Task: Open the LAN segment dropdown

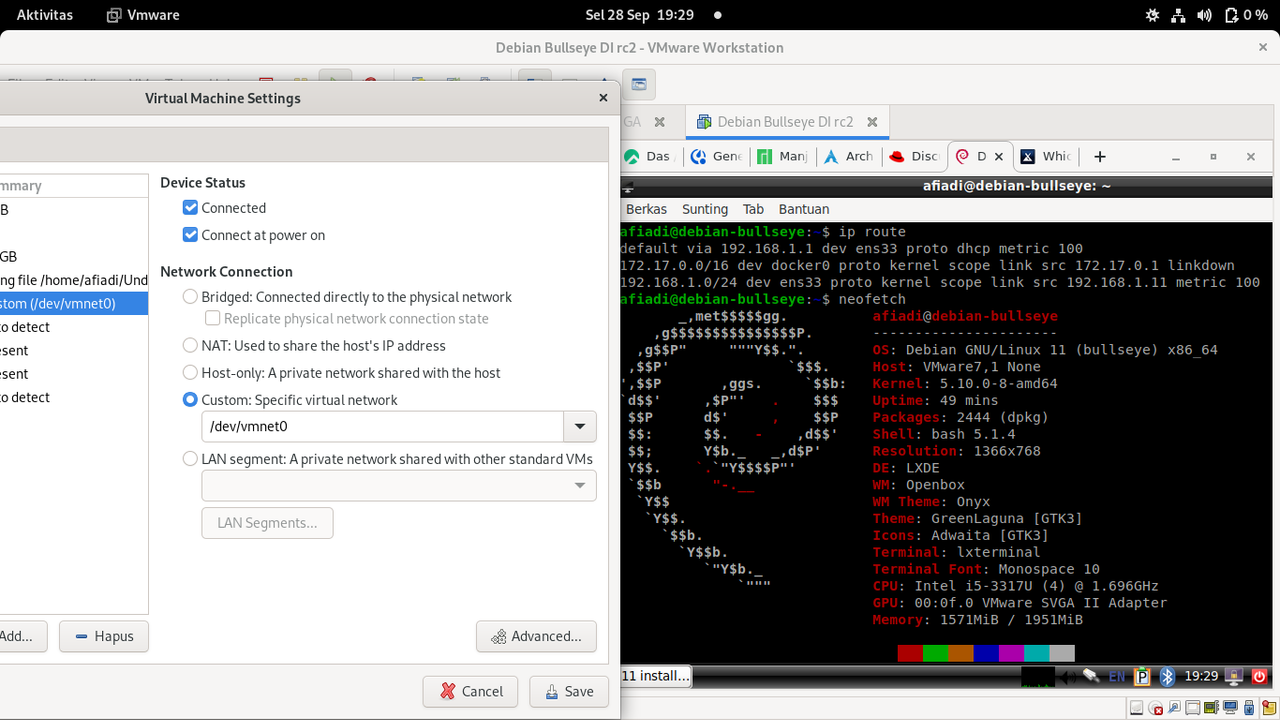Action: click(399, 485)
